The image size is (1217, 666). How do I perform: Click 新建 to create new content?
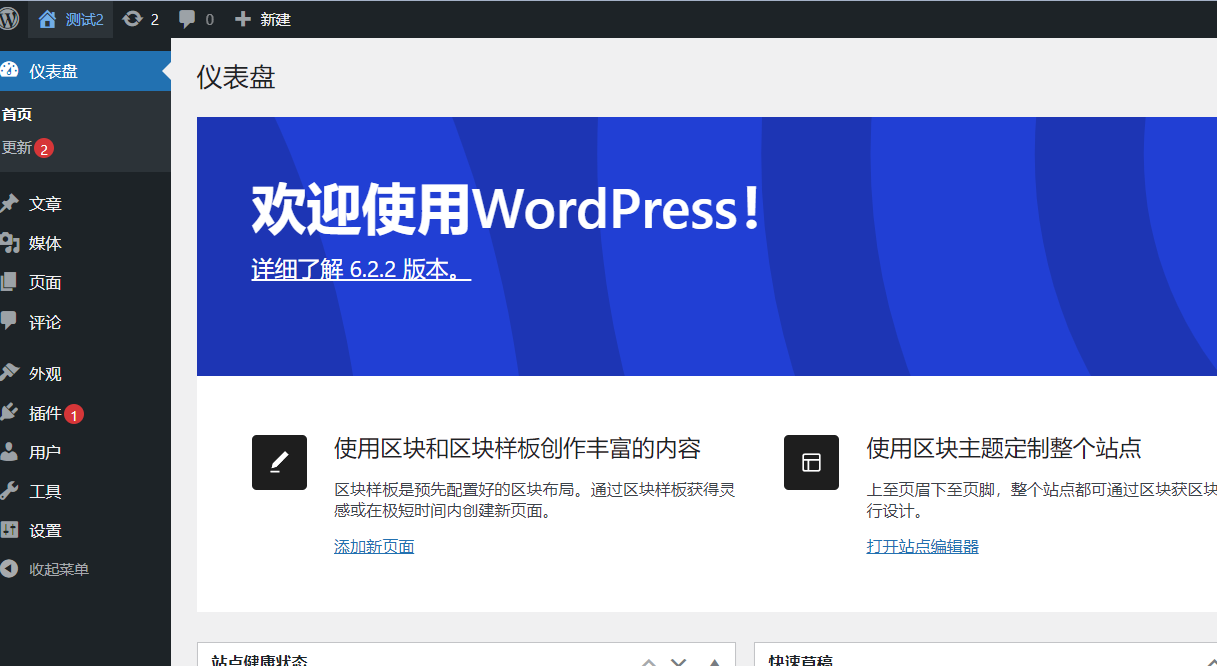tap(262, 19)
